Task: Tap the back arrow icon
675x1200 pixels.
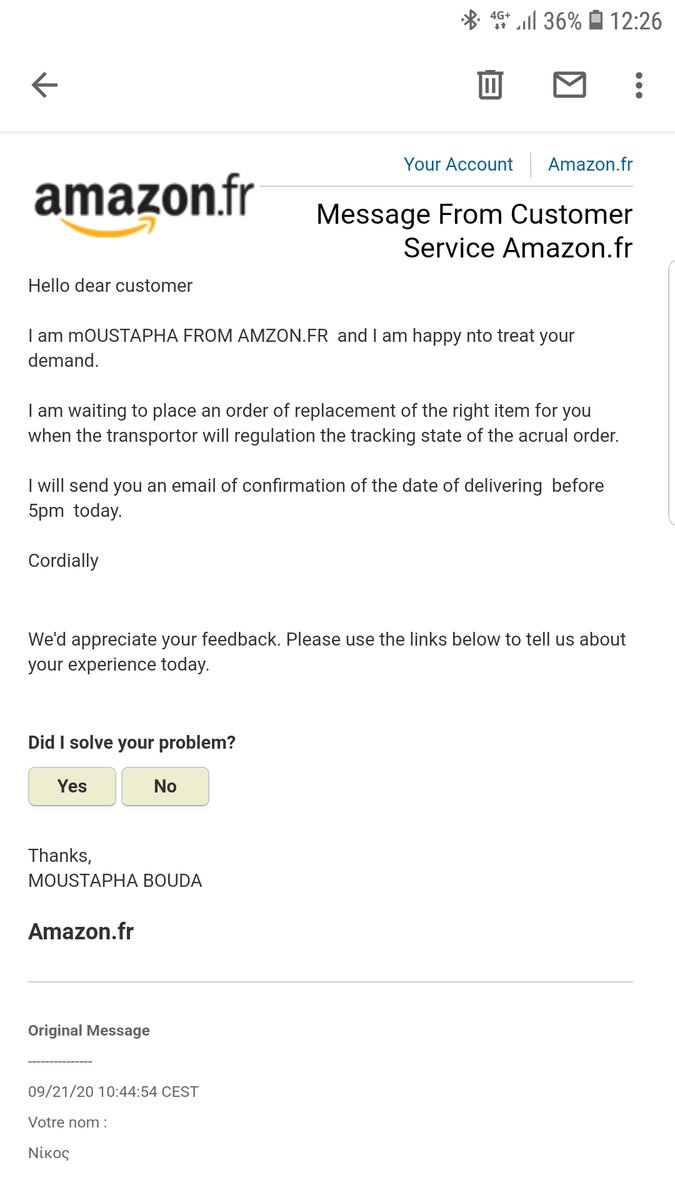Action: 45,85
